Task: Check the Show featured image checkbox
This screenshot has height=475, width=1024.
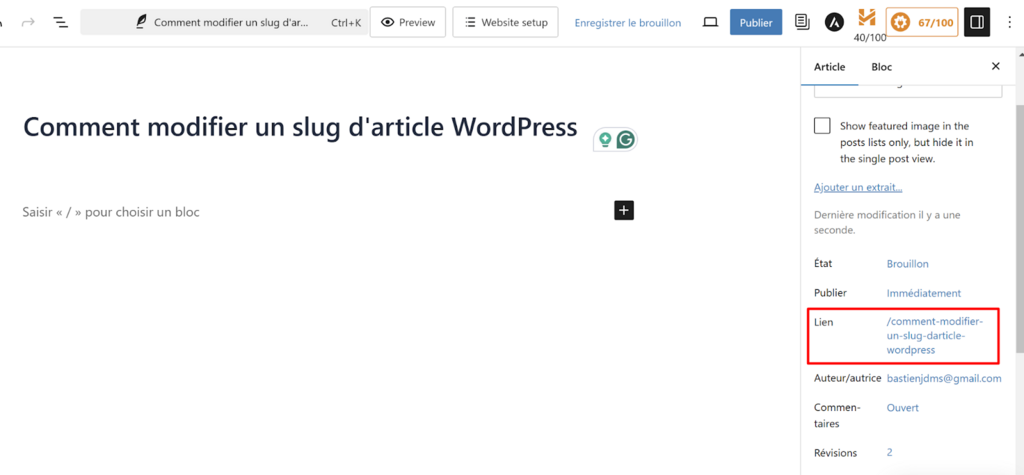Action: tap(822, 125)
